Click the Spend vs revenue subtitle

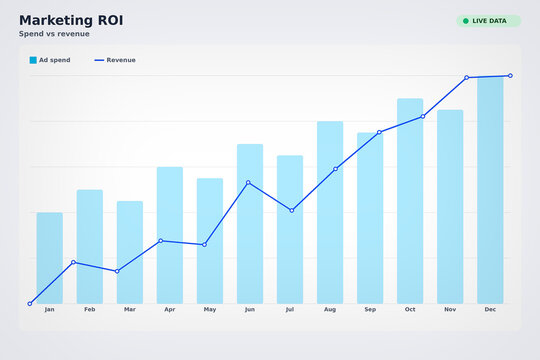click(54, 34)
